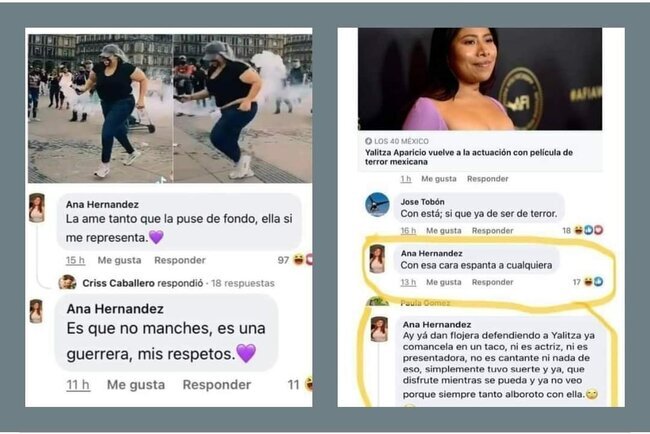650x434 pixels.
Task: Open the 13 h timestamp link
Action: [x=408, y=282]
